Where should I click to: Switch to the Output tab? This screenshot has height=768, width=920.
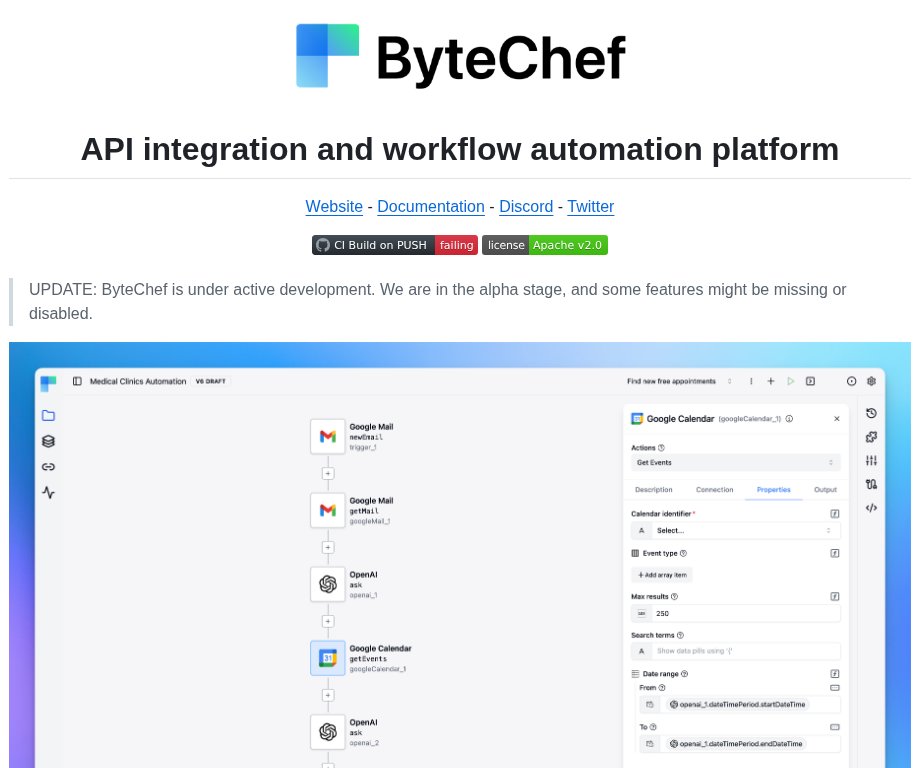(825, 490)
